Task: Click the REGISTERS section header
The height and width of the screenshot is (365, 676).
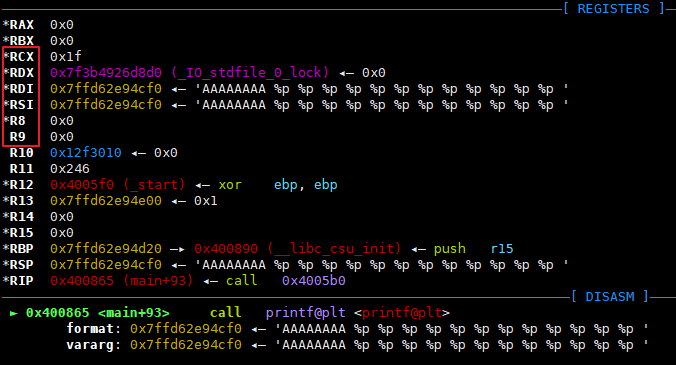Action: click(x=614, y=9)
